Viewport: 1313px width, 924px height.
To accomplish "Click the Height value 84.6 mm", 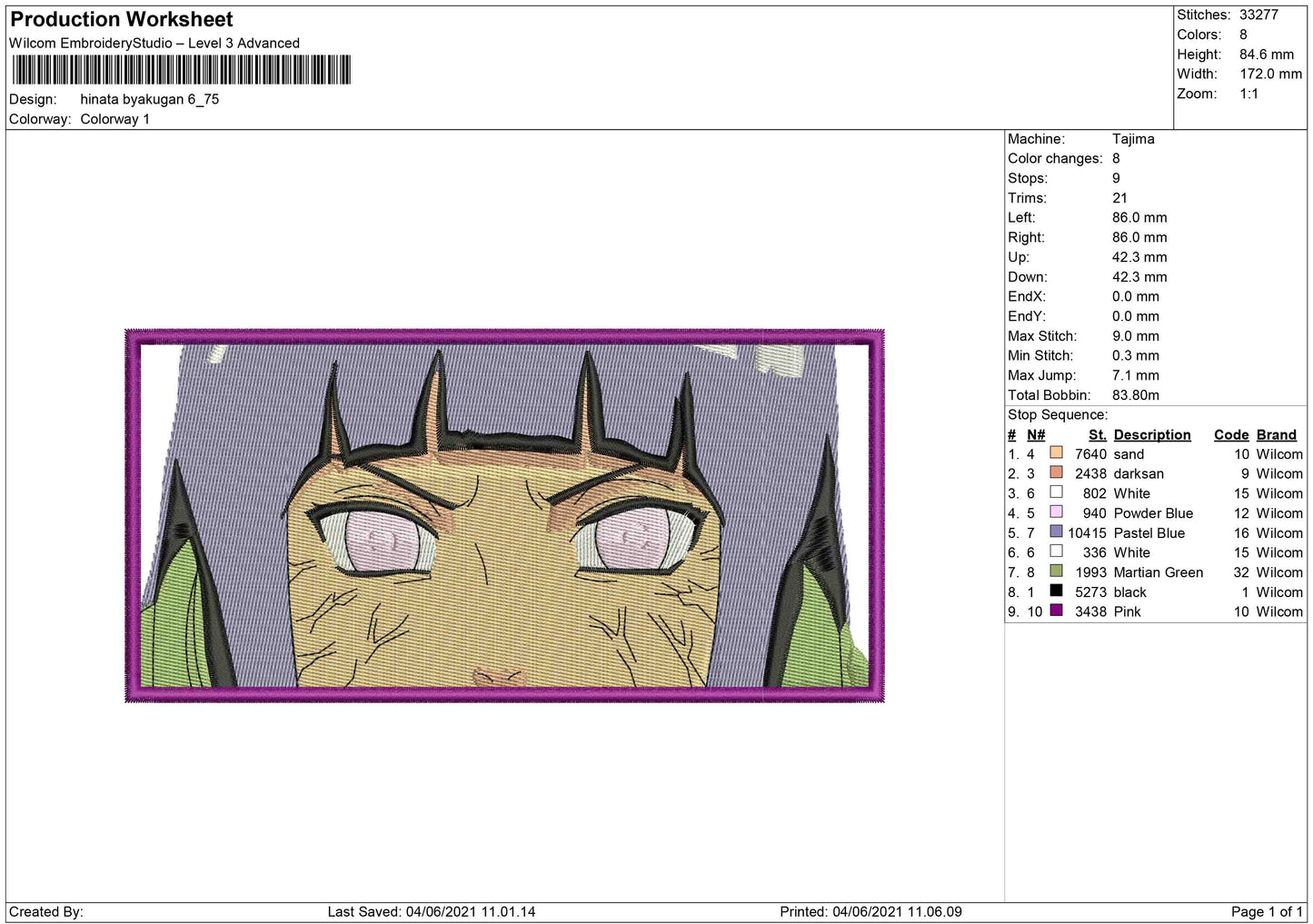I will click(x=1267, y=55).
